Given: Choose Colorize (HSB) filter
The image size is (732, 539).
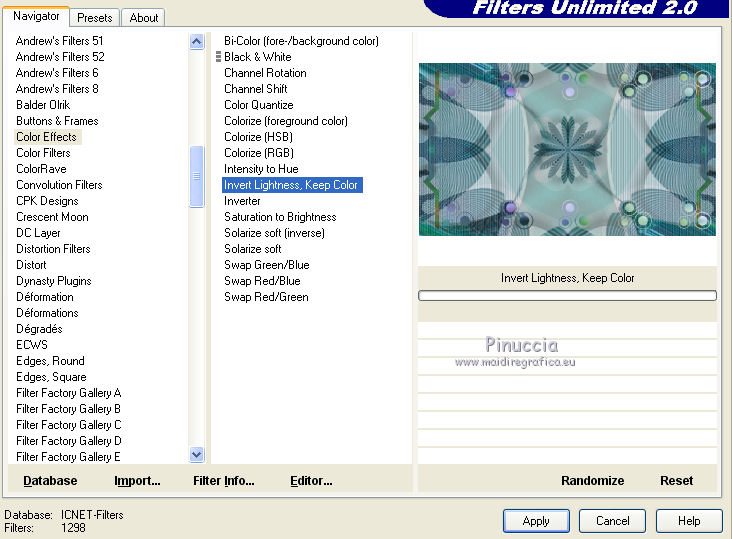Looking at the screenshot, I should (x=258, y=137).
